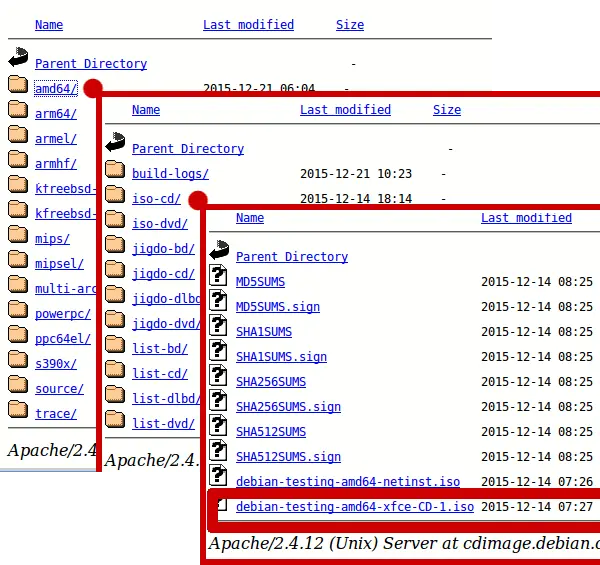Click the source/ folder icon

(18, 385)
